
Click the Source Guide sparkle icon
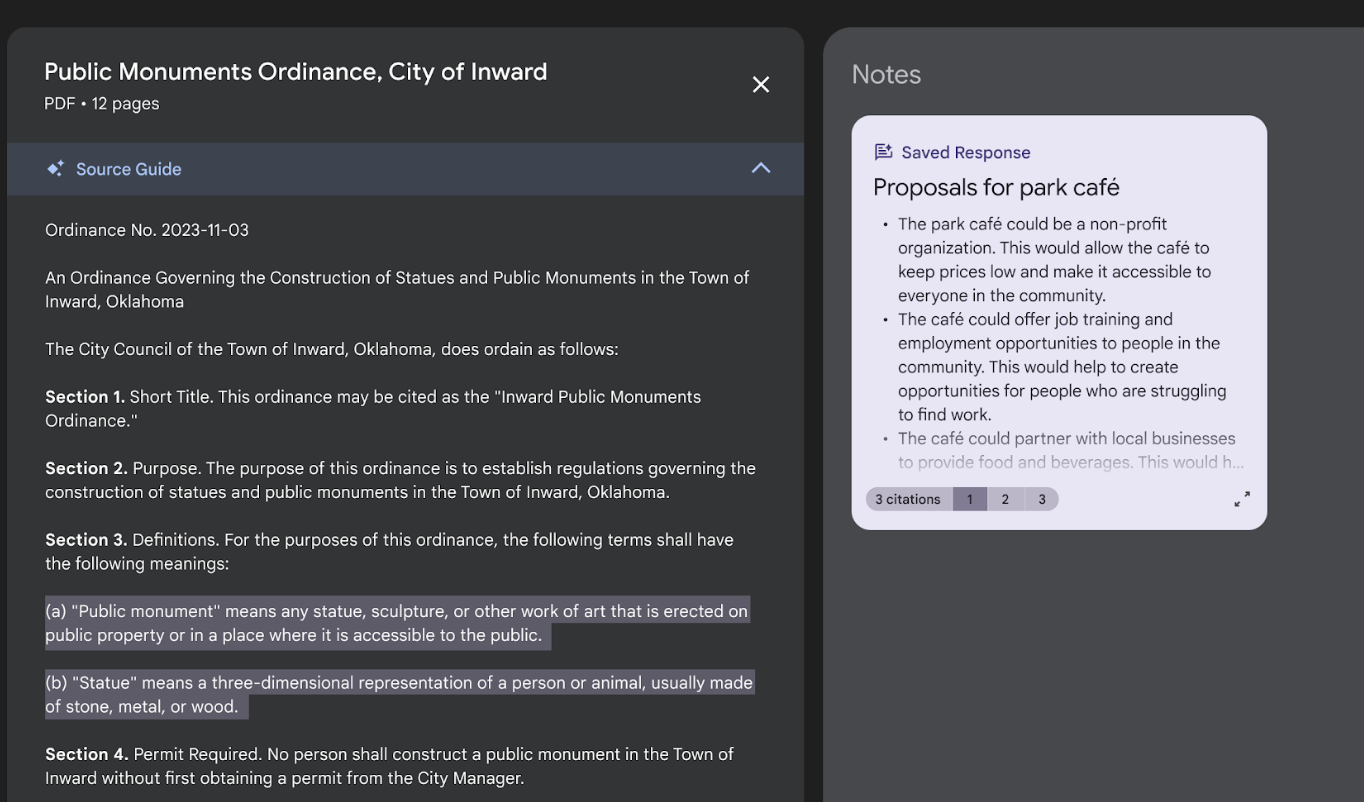coord(55,169)
